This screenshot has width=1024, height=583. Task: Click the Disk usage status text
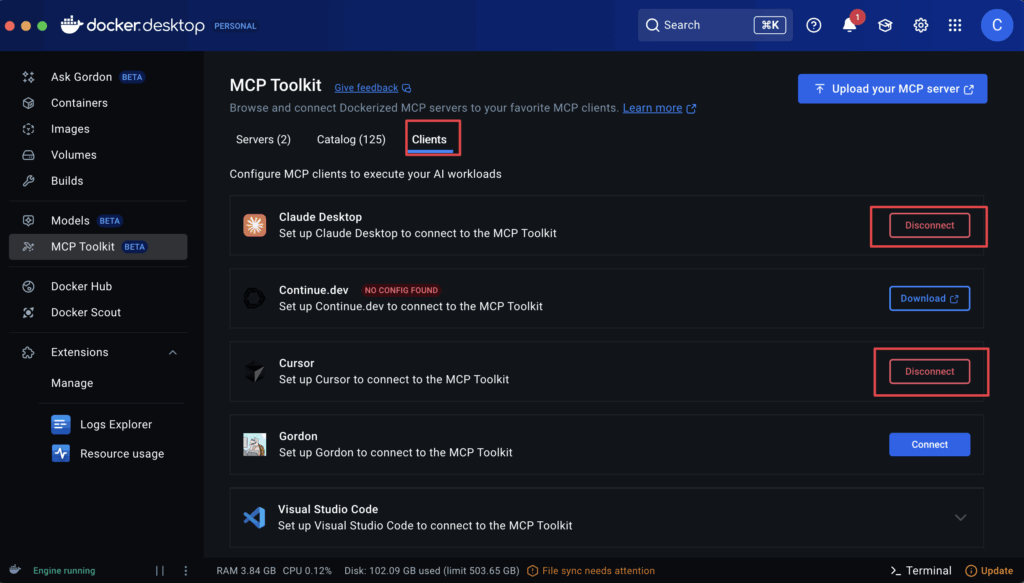(x=432, y=571)
